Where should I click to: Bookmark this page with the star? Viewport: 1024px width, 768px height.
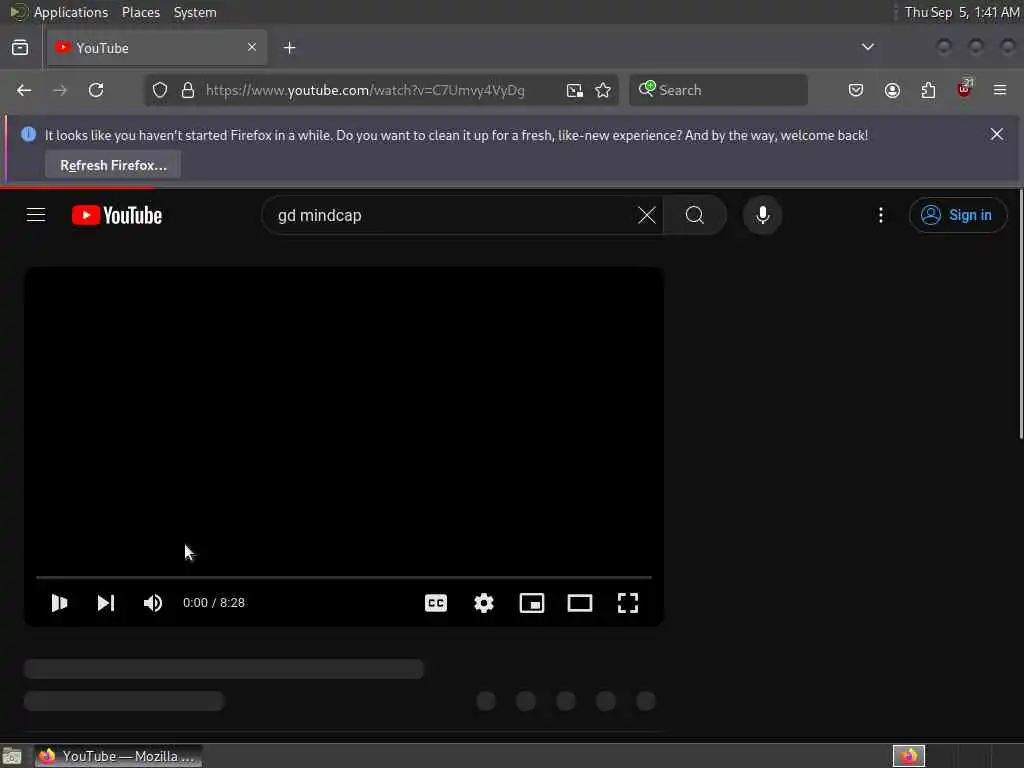point(603,90)
